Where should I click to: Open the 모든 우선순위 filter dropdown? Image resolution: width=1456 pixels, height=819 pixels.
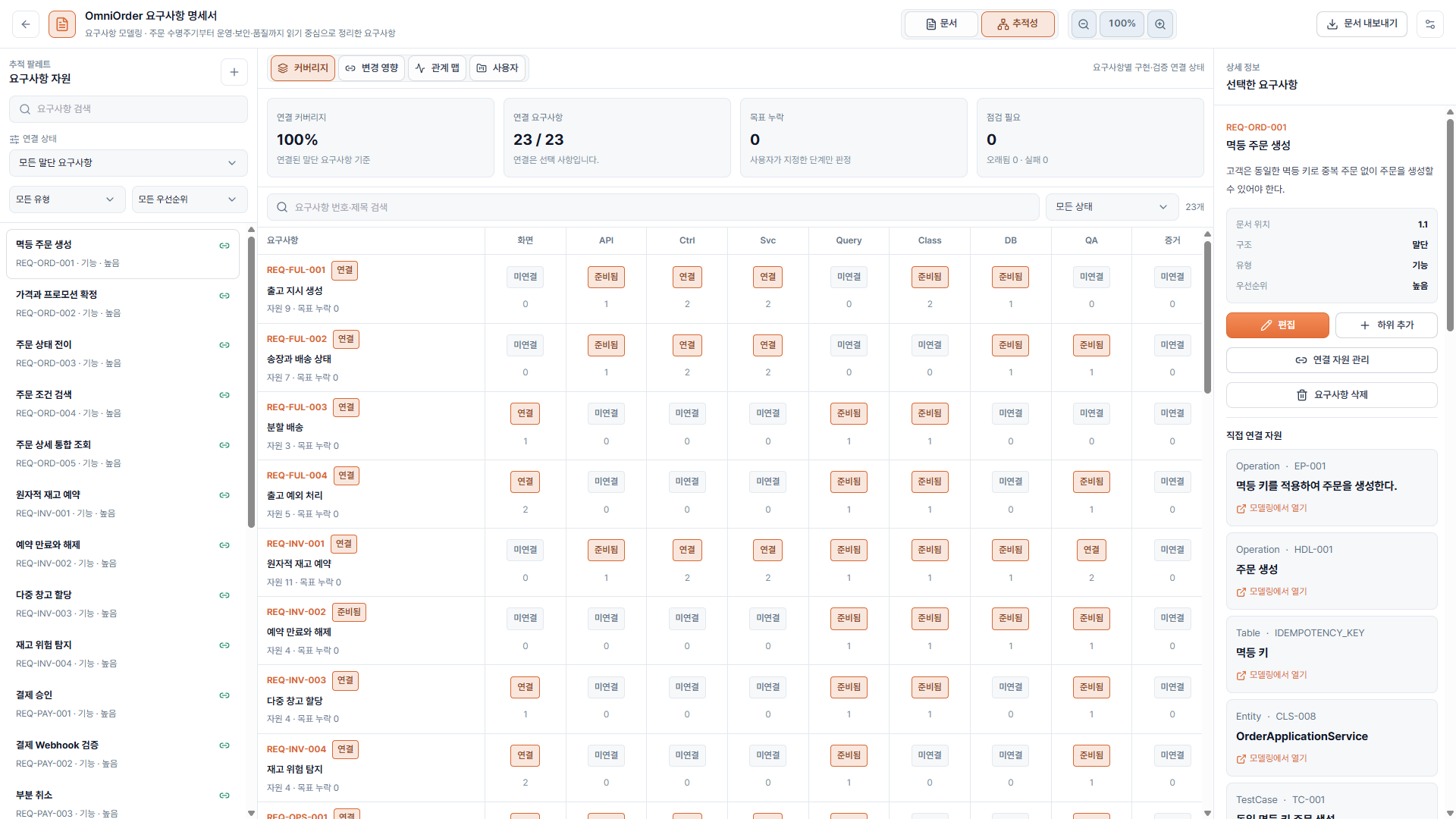pyautogui.click(x=190, y=199)
